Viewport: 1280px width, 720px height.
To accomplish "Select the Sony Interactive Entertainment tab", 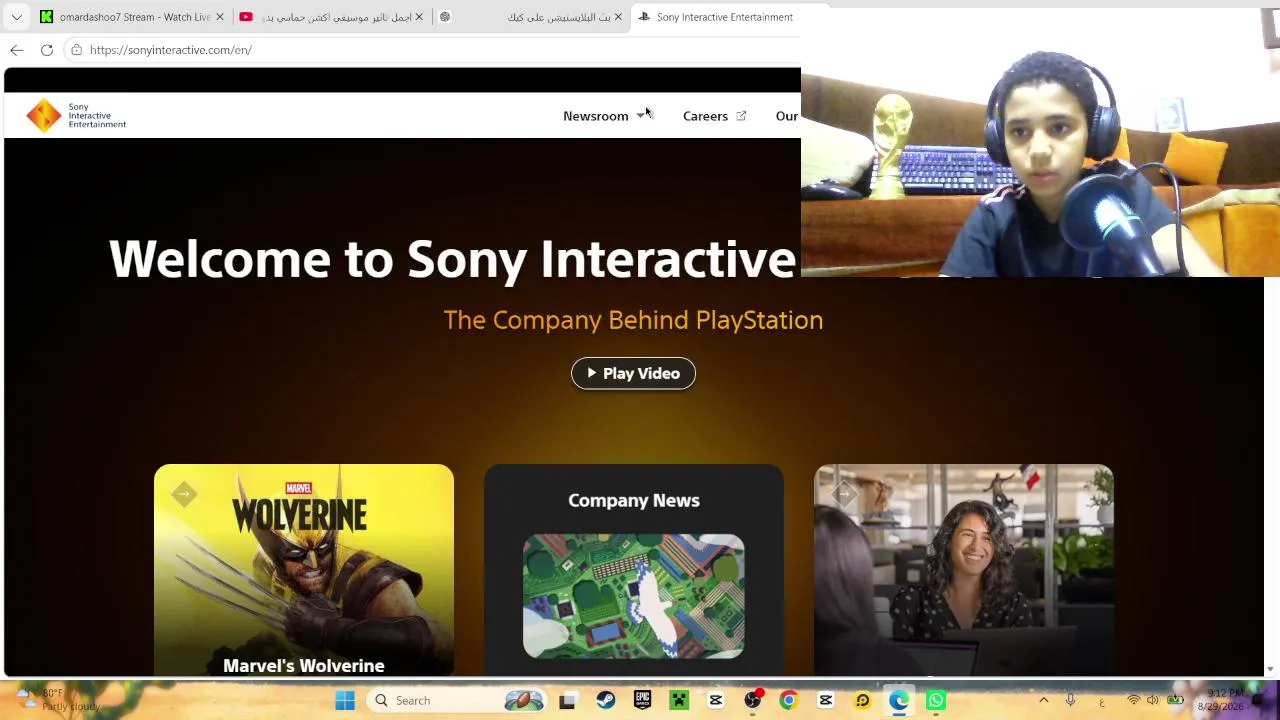I will point(717,17).
